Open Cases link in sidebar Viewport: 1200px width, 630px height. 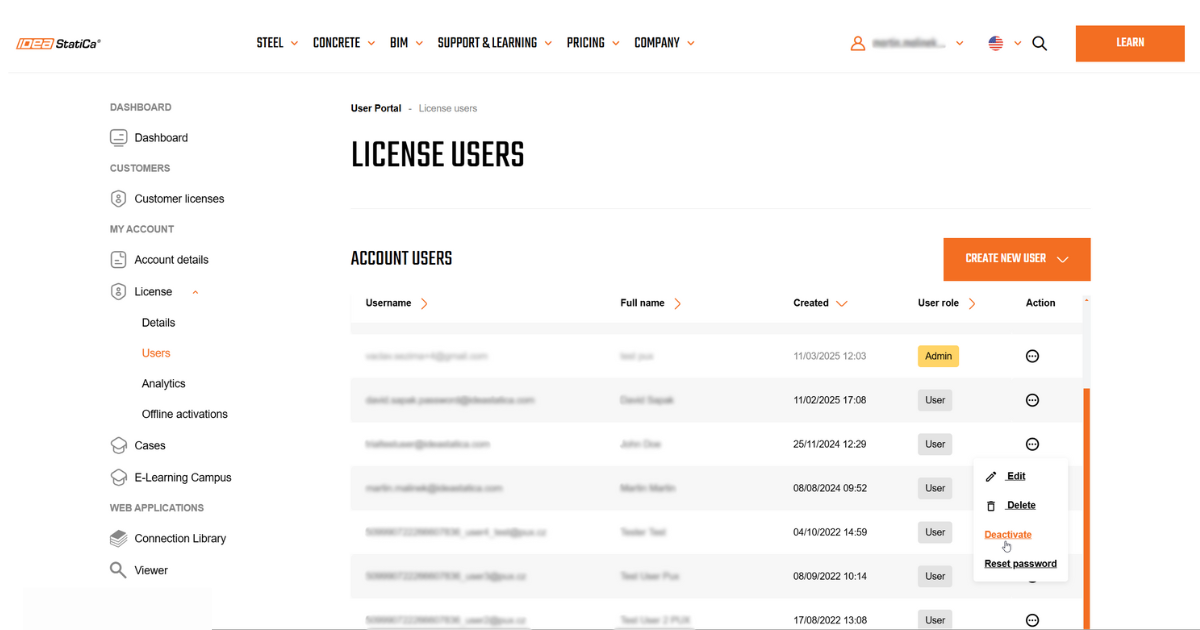click(150, 446)
